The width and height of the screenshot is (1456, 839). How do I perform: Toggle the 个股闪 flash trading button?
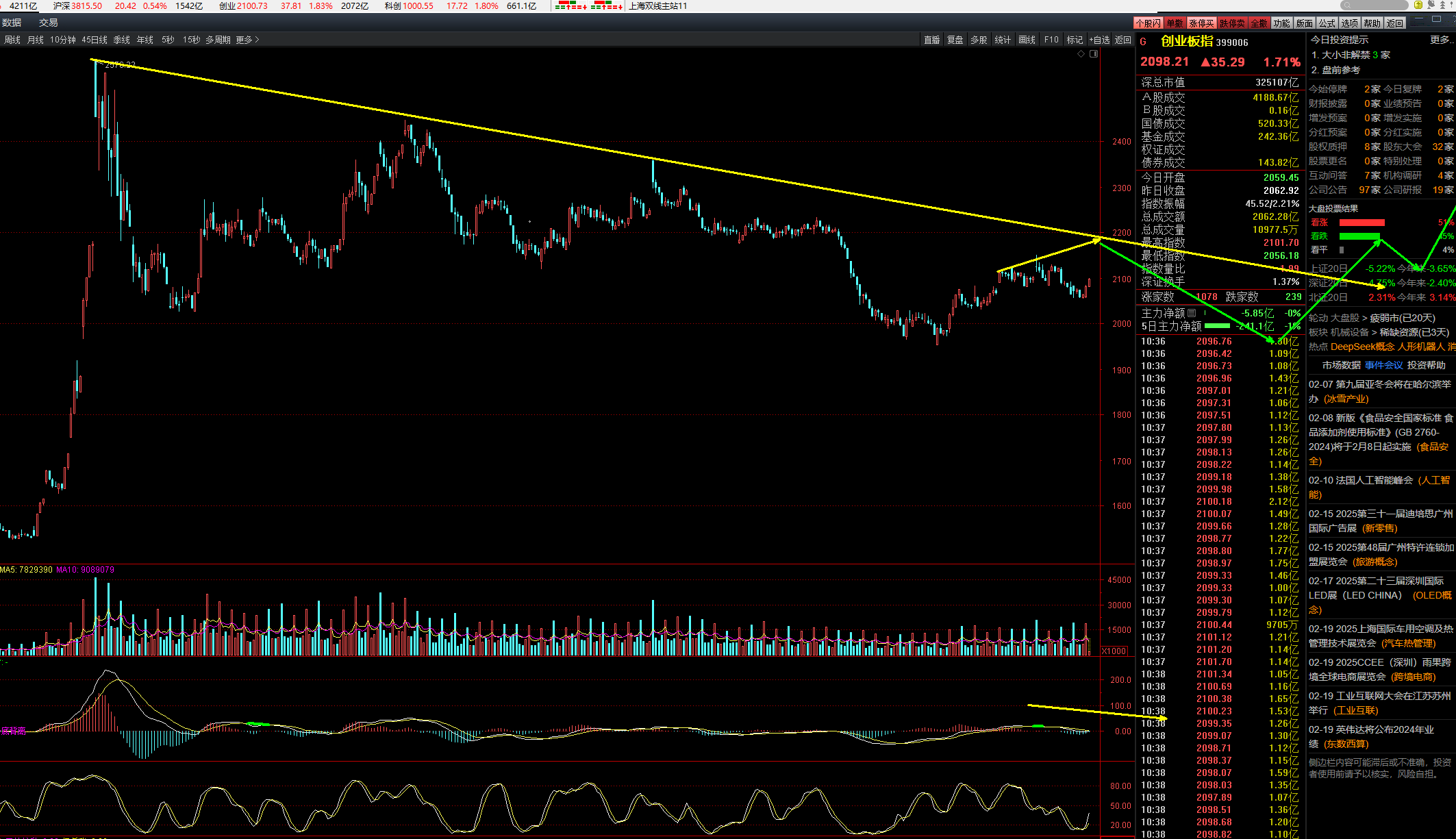pyautogui.click(x=1148, y=23)
